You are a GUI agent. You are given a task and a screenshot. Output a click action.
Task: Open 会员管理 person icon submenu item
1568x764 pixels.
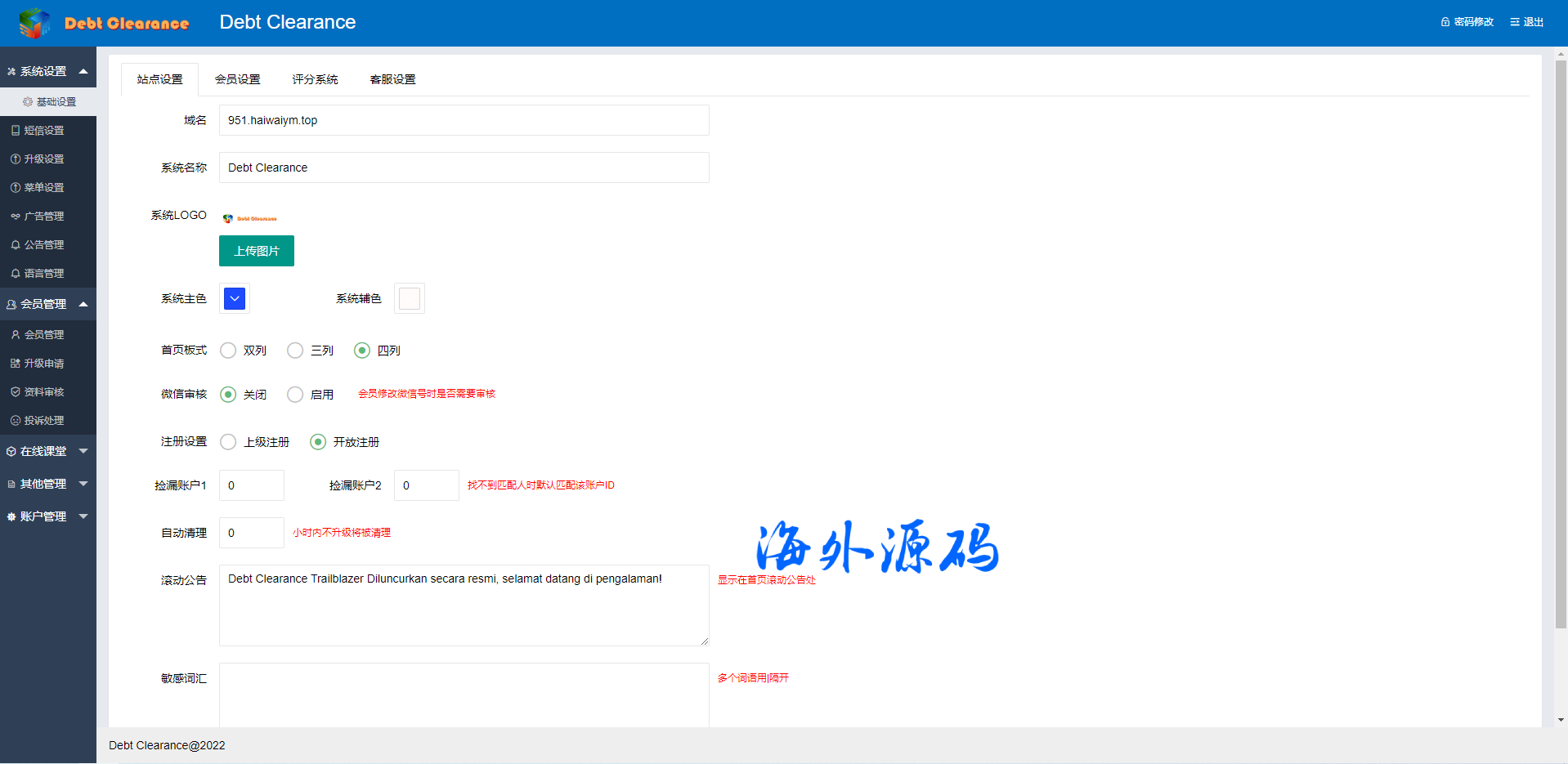(16, 335)
